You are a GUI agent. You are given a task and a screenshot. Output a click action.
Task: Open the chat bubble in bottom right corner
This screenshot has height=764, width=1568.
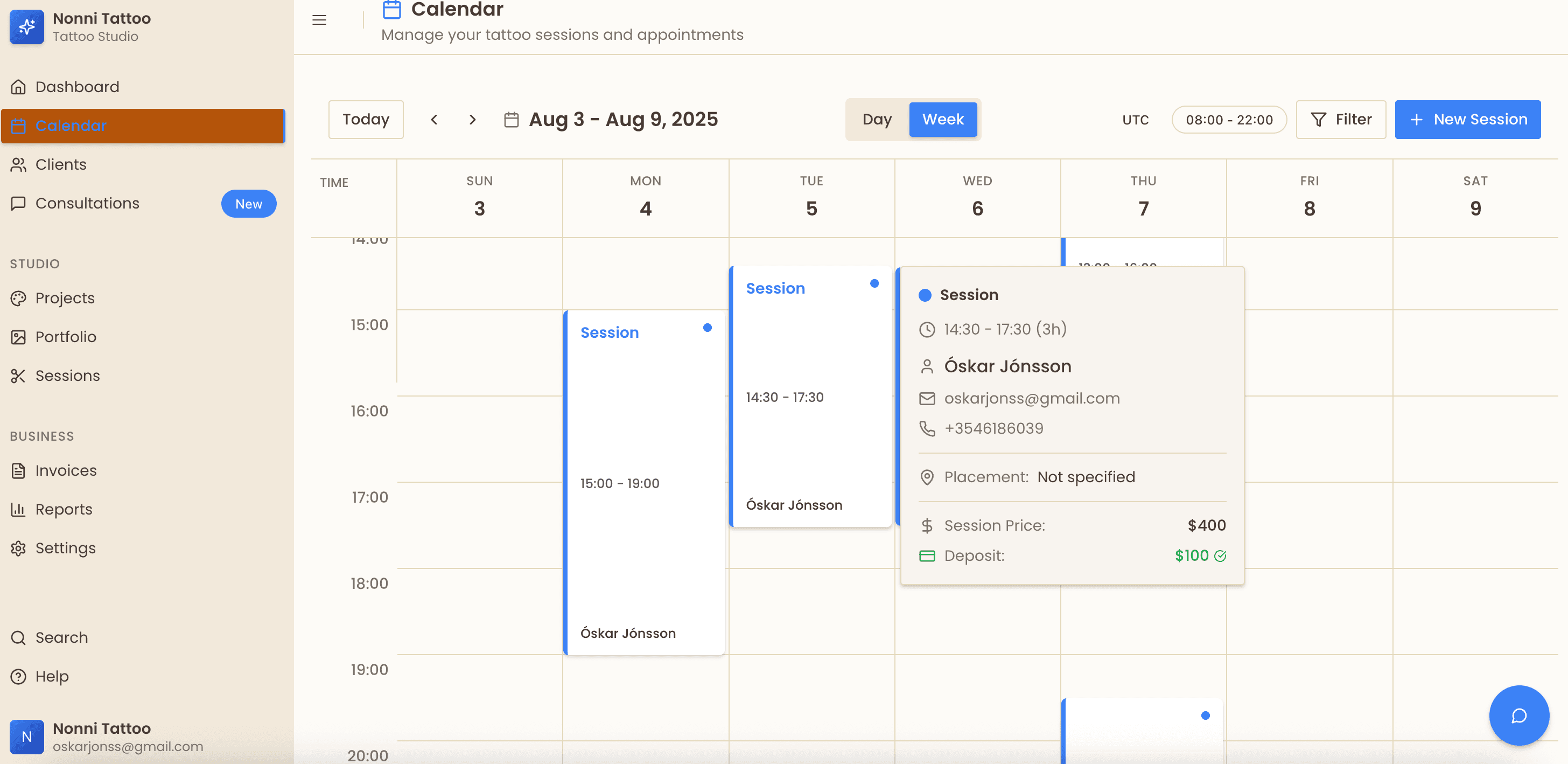(1520, 716)
